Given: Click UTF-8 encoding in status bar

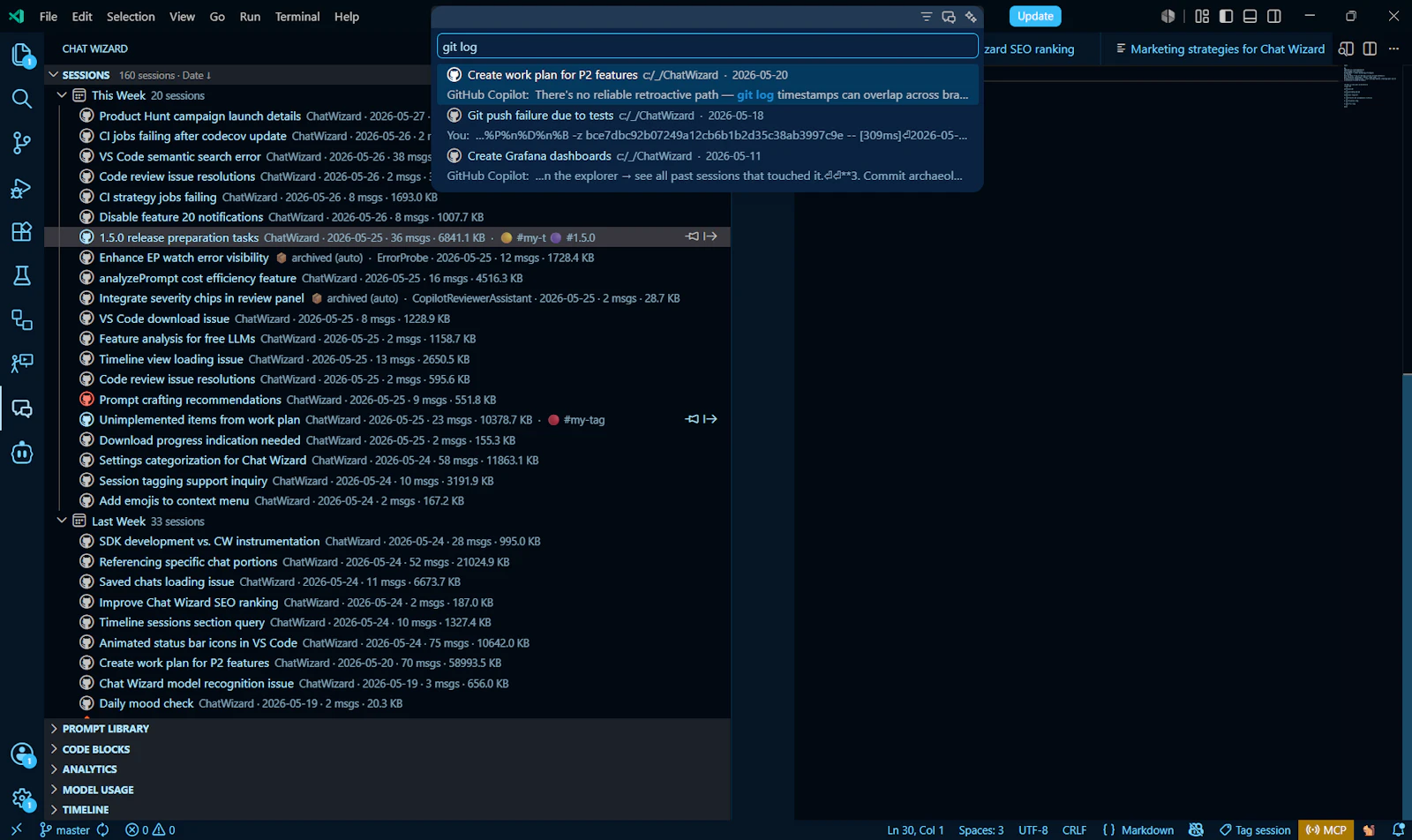Looking at the screenshot, I should (x=1033, y=830).
